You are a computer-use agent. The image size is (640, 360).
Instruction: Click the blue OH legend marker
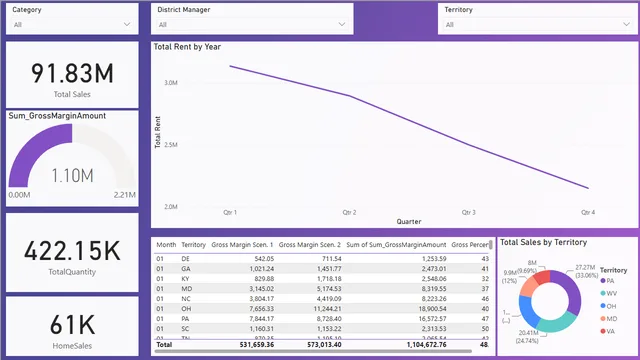pos(603,306)
